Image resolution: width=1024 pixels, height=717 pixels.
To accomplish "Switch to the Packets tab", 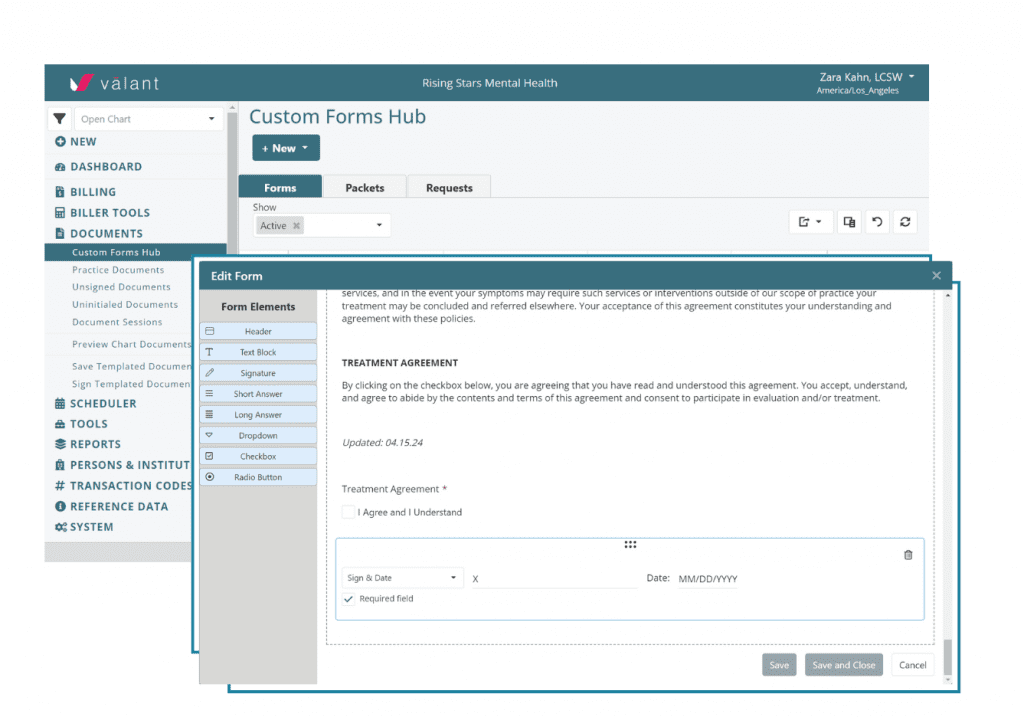I will point(364,186).
